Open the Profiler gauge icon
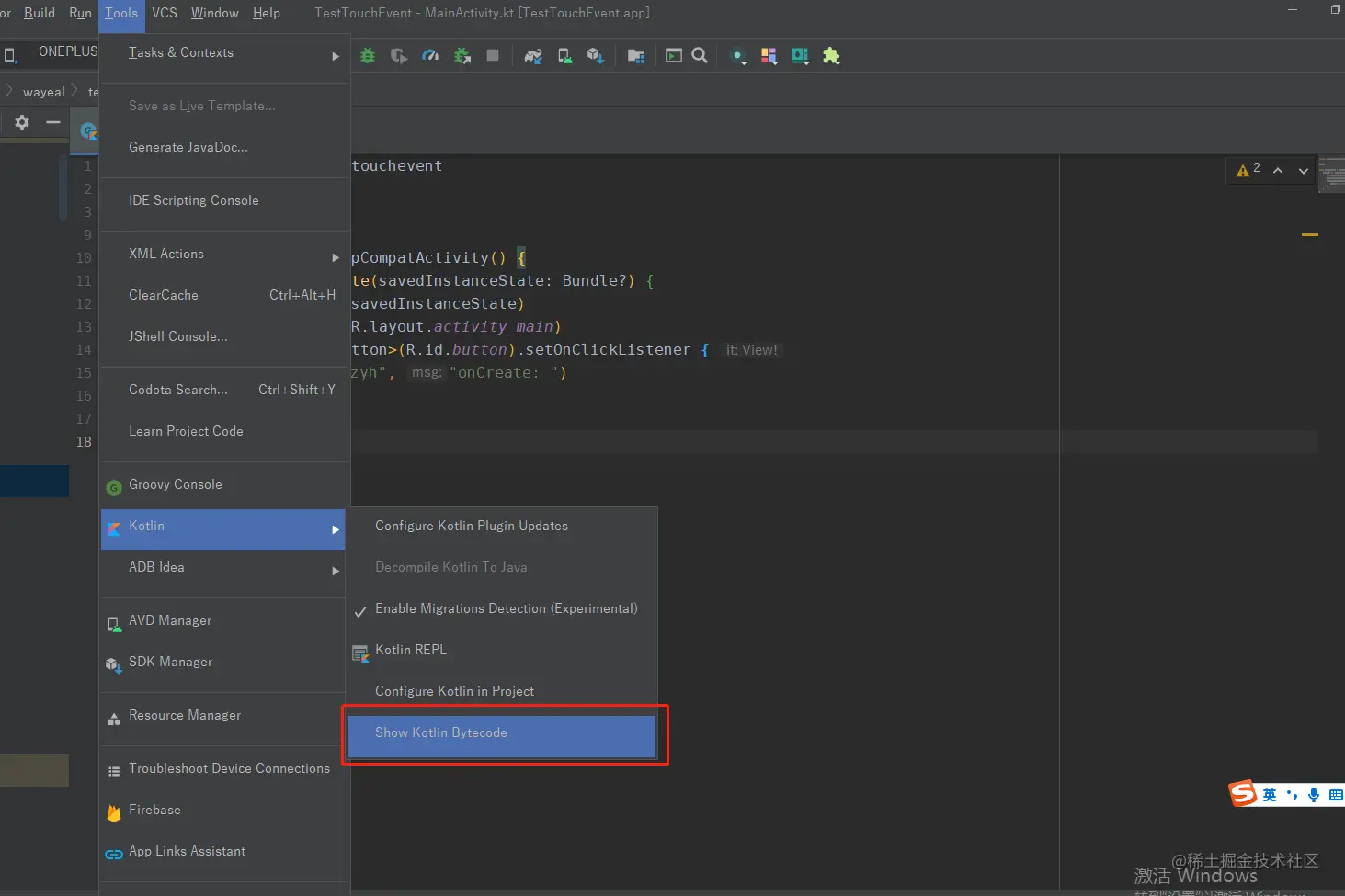The height and width of the screenshot is (896, 1345). tap(430, 56)
